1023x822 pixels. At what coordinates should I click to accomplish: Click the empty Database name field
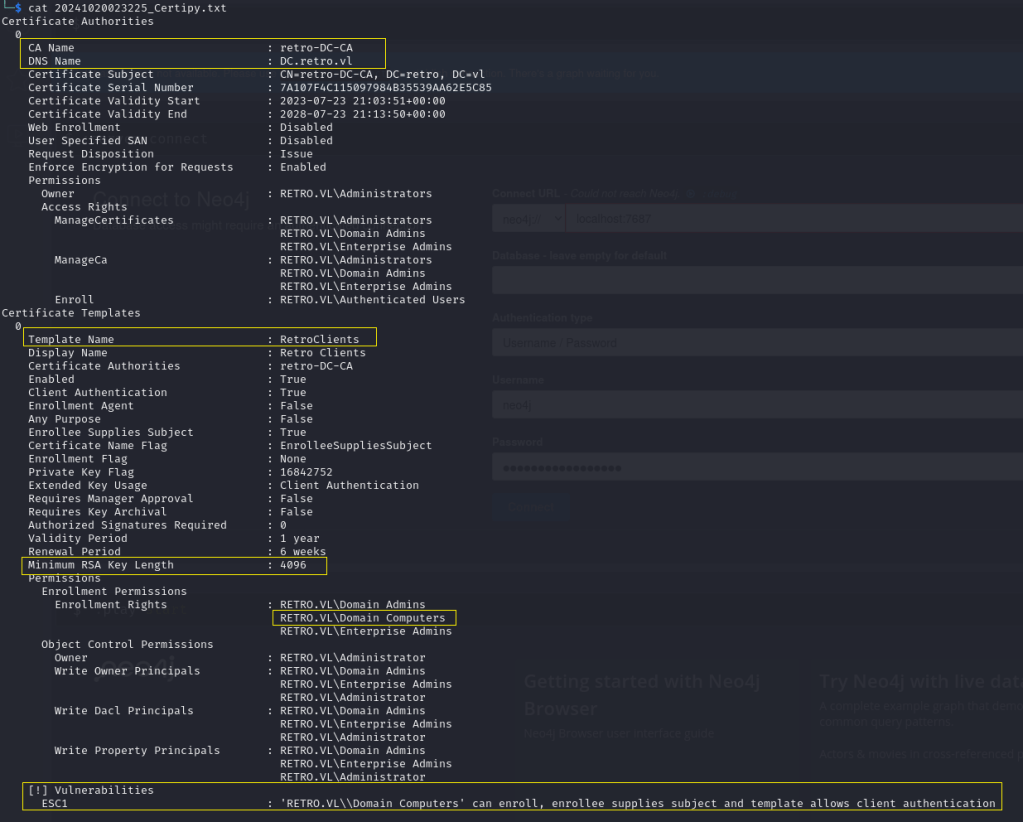coord(757,280)
